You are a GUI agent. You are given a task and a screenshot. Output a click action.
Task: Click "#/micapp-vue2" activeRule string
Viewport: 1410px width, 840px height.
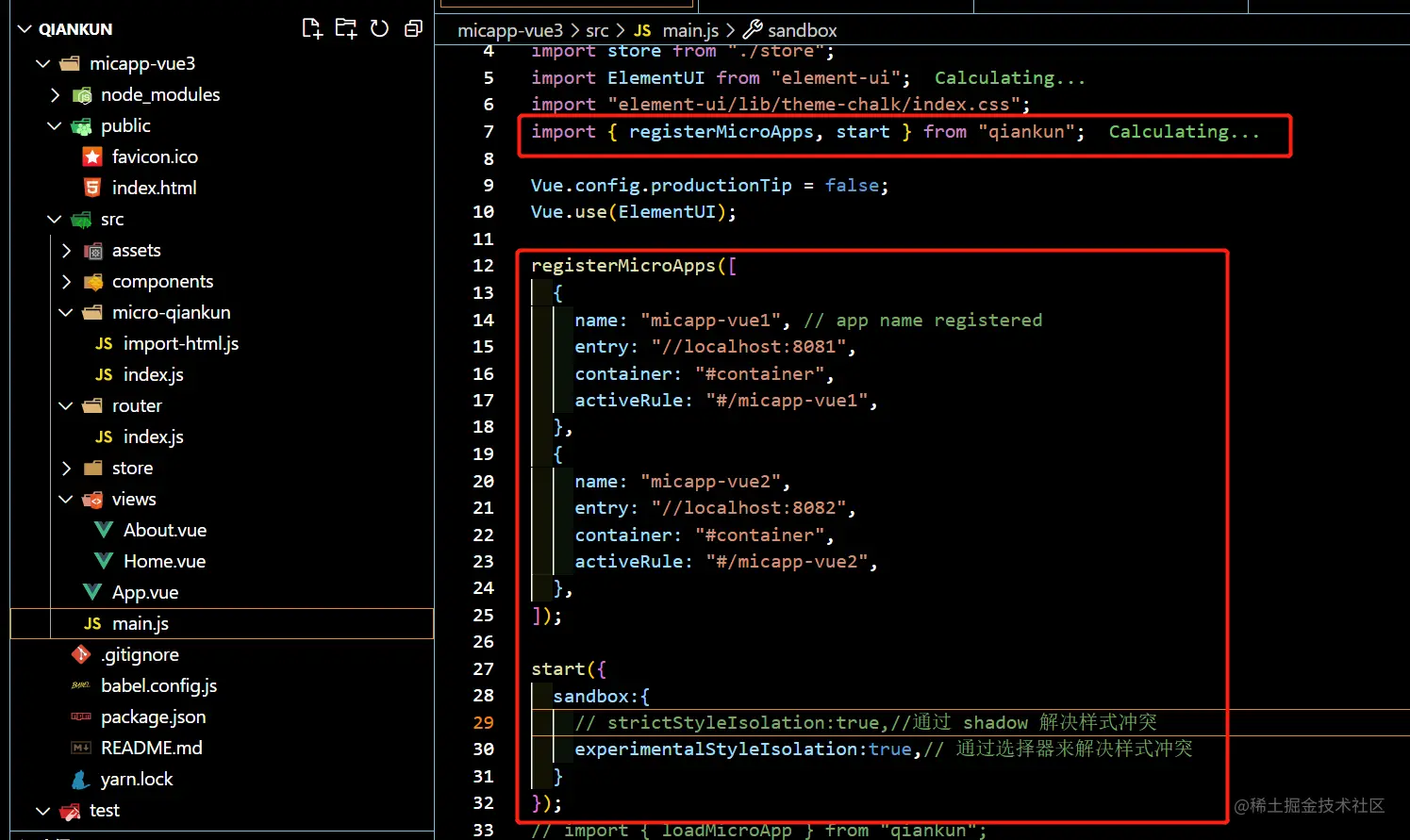tap(787, 562)
